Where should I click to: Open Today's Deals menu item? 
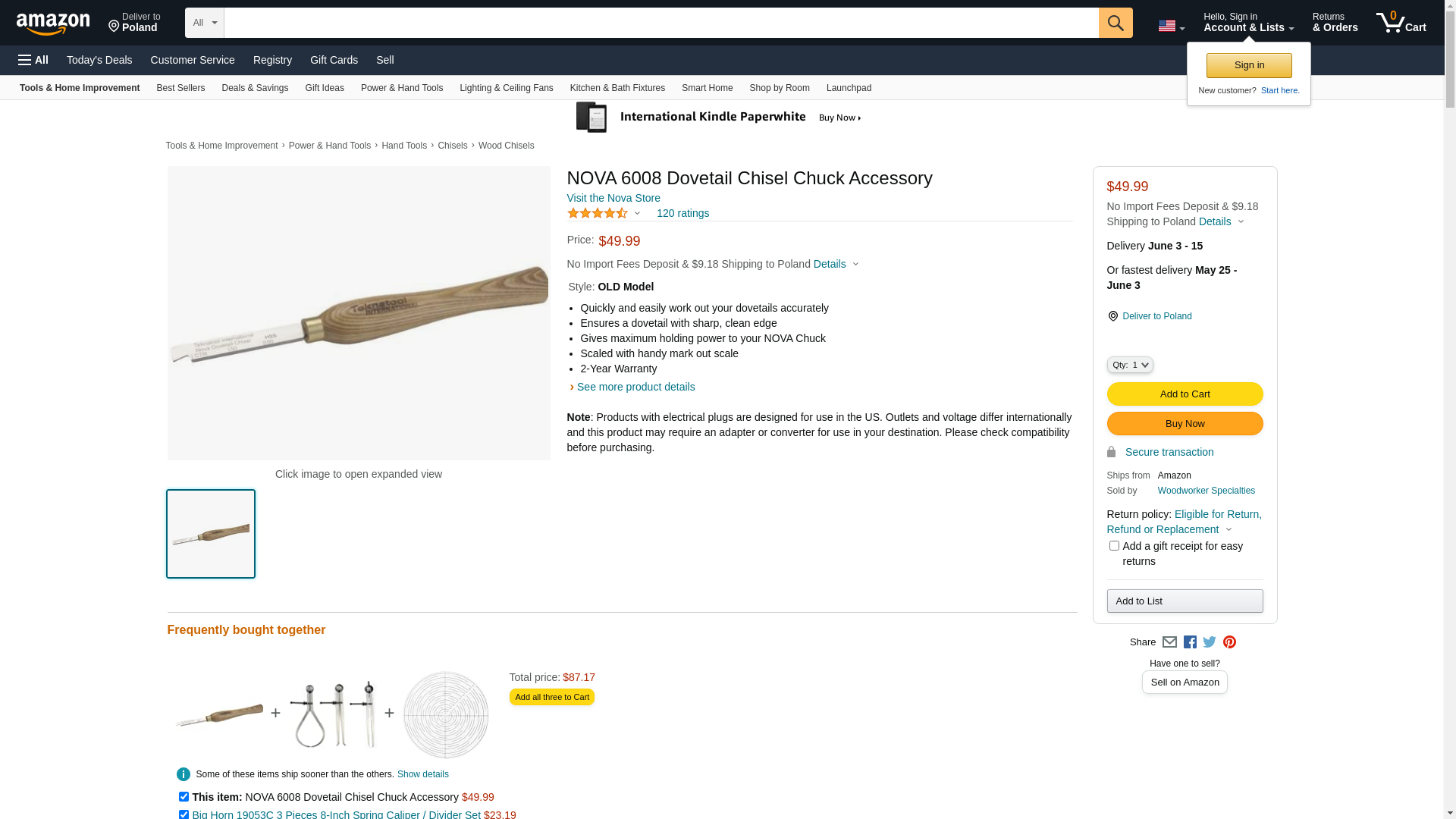(x=99, y=60)
